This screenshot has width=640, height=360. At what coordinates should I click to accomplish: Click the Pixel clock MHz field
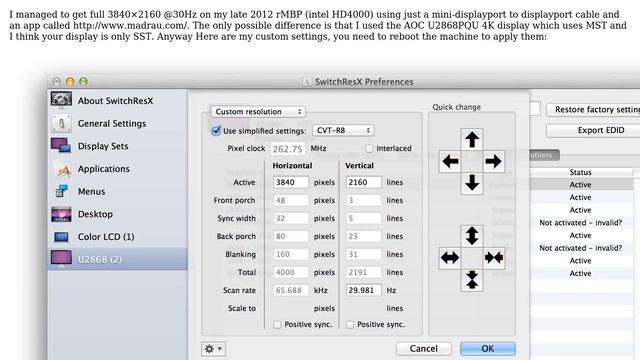pos(287,149)
